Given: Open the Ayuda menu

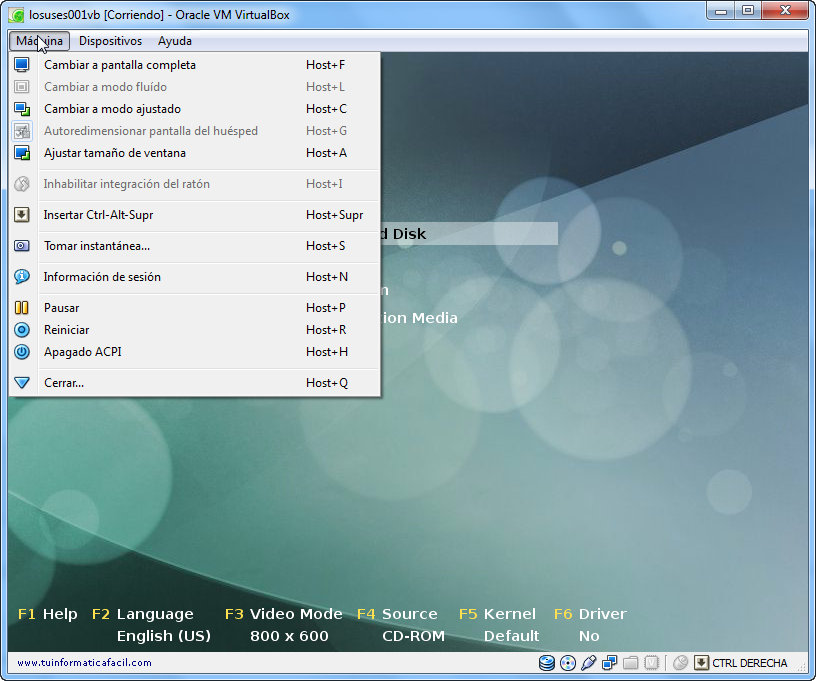Looking at the screenshot, I should 175,41.
